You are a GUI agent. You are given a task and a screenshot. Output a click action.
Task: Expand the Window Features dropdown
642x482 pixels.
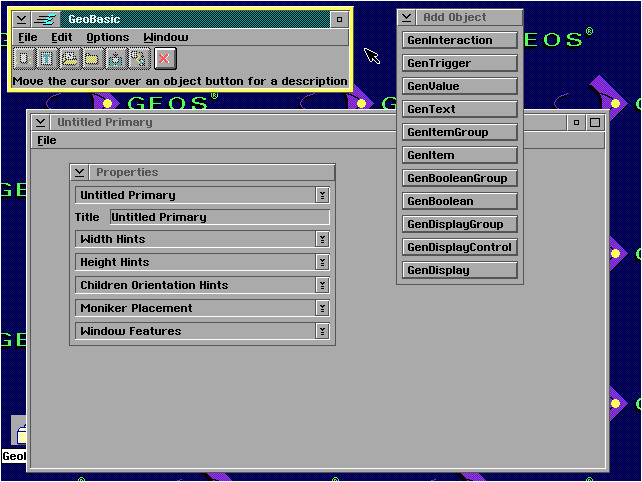203,331
